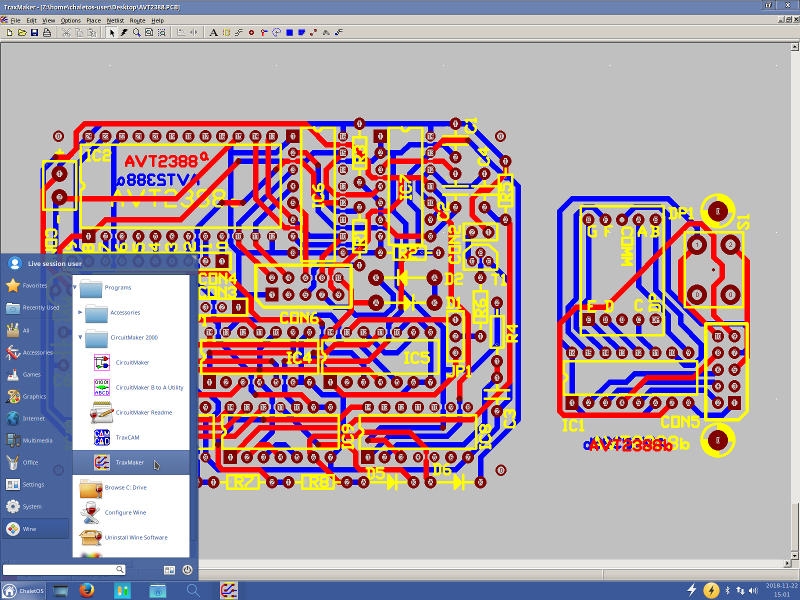Click the power button in start menu

(187, 569)
